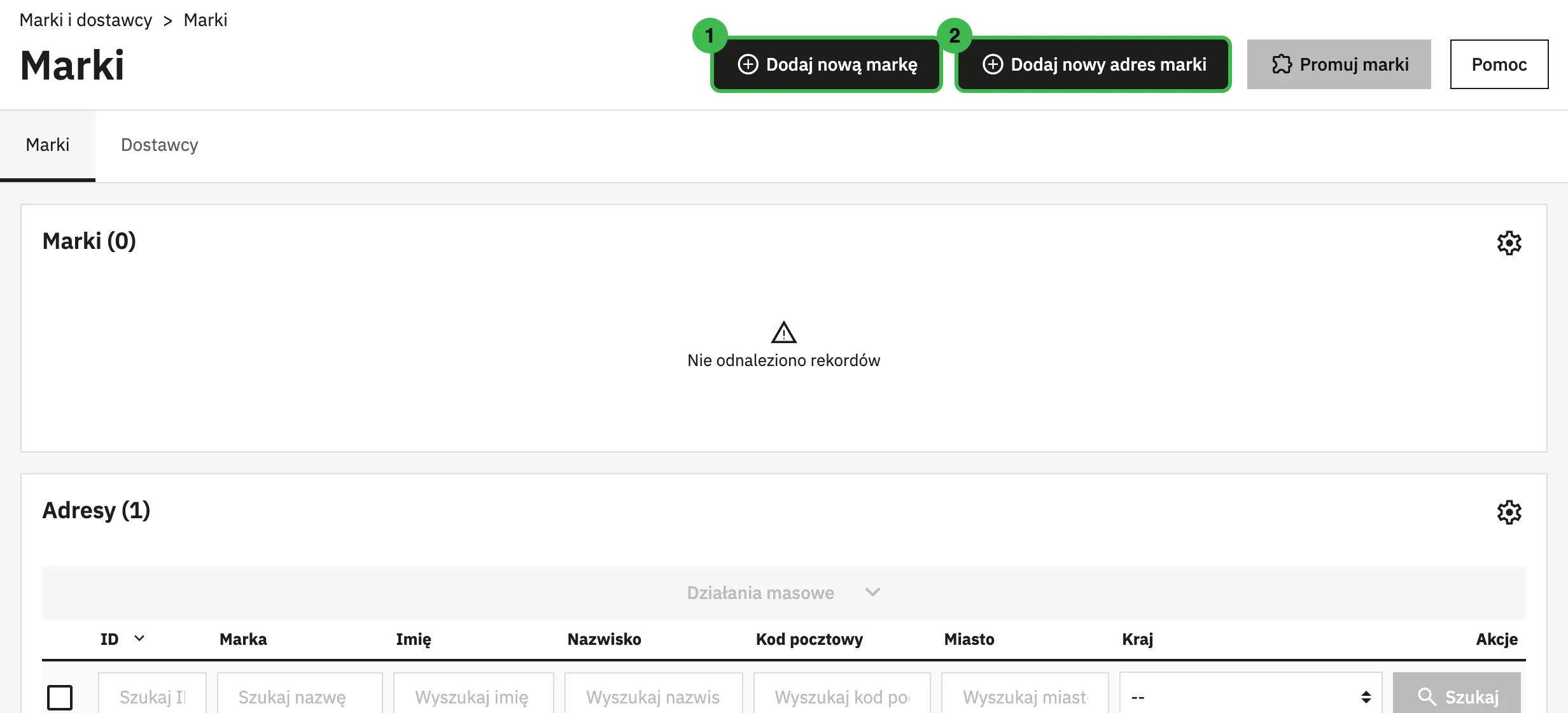Click the Kraj column header
This screenshot has width=1568, height=713.
pyautogui.click(x=1137, y=639)
